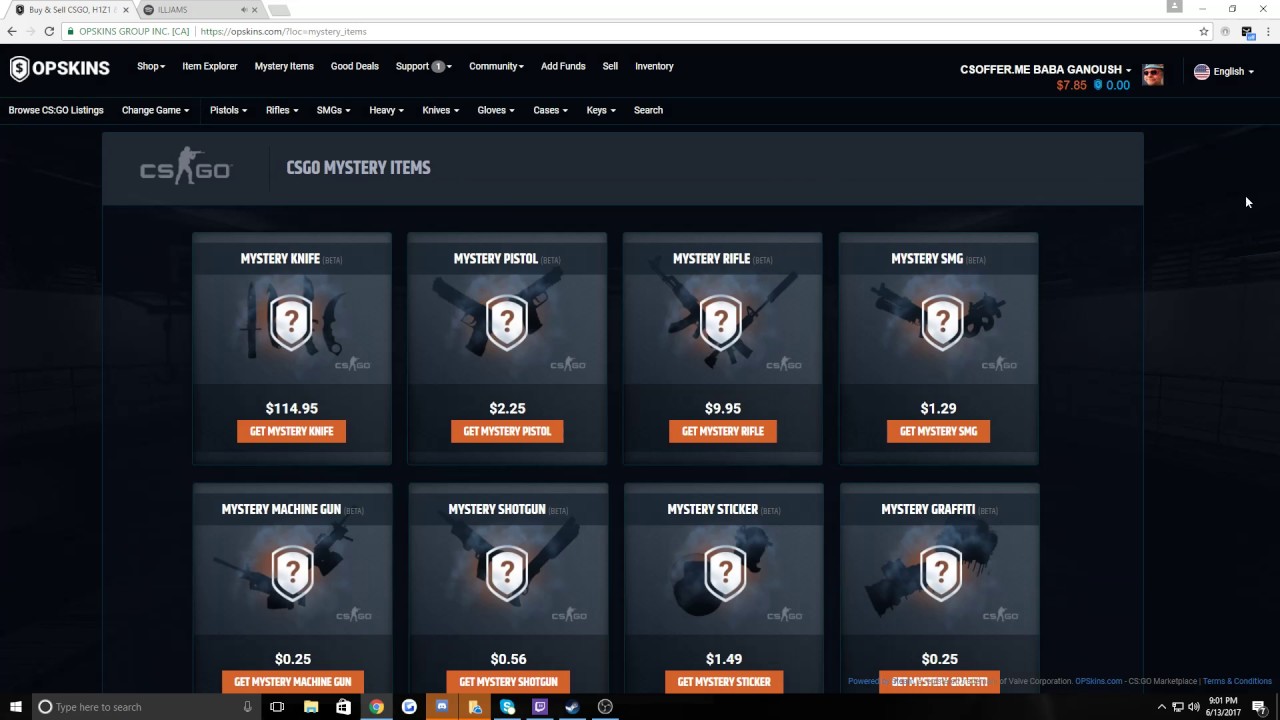Open the Keys category dropdown
The width and height of the screenshot is (1280, 720).
601,110
